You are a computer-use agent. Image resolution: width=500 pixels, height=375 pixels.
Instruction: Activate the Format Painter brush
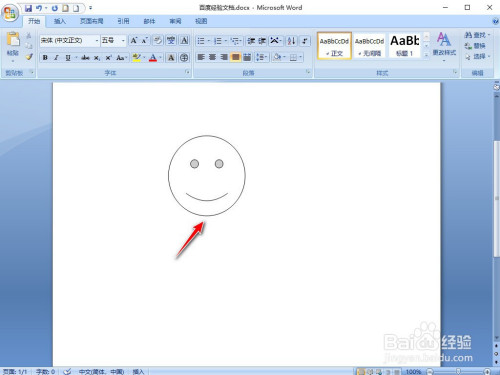coord(29,57)
